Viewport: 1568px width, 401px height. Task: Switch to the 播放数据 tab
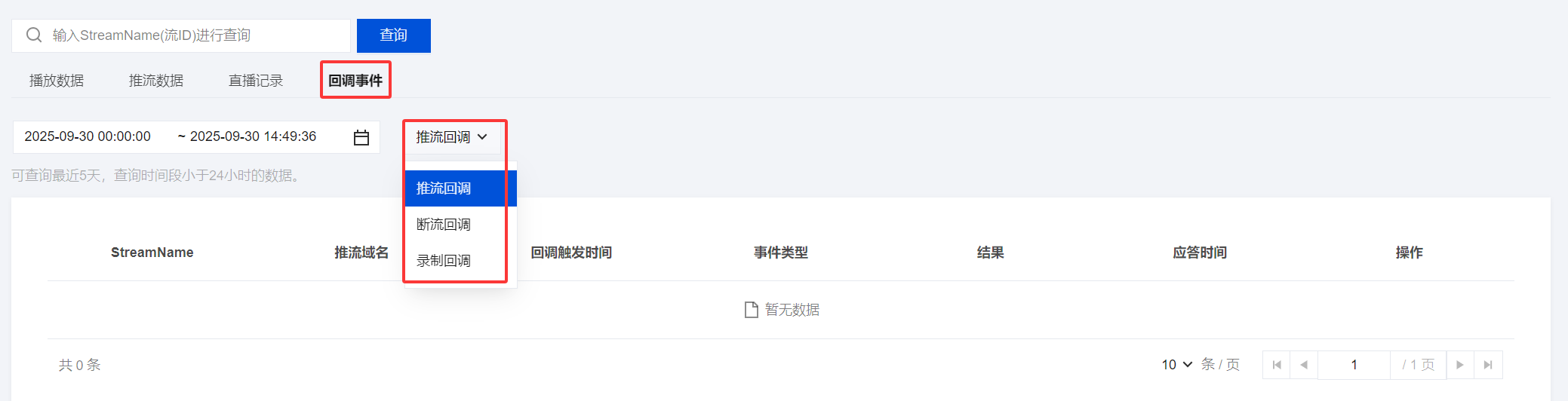[57, 81]
